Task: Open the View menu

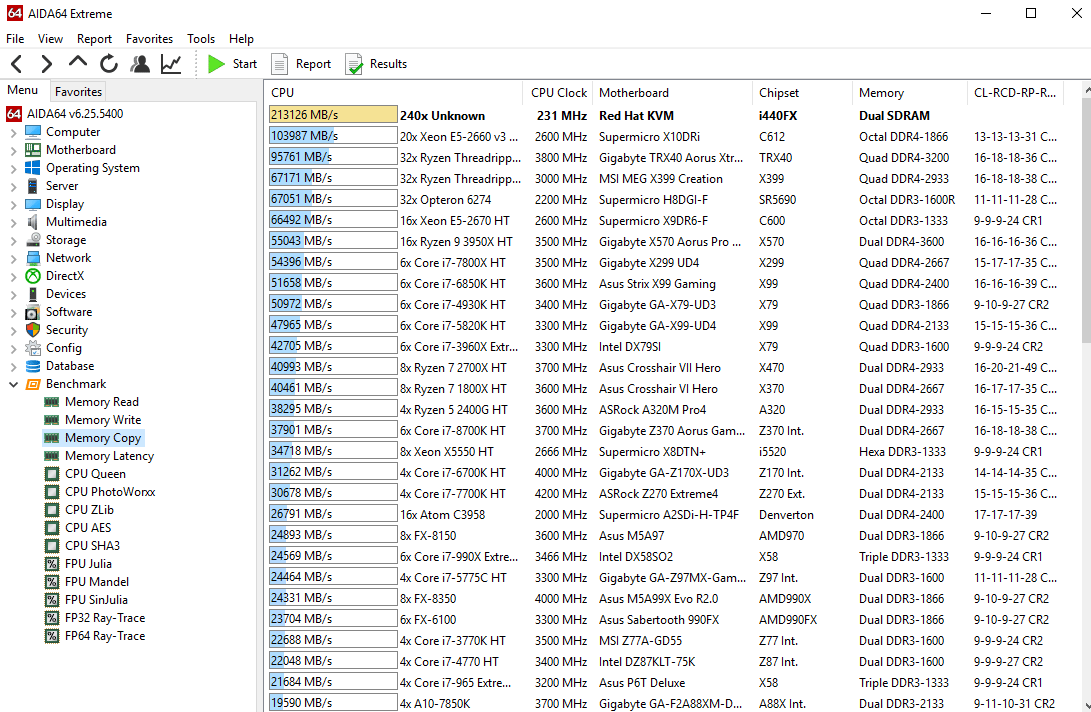Action: 50,39
